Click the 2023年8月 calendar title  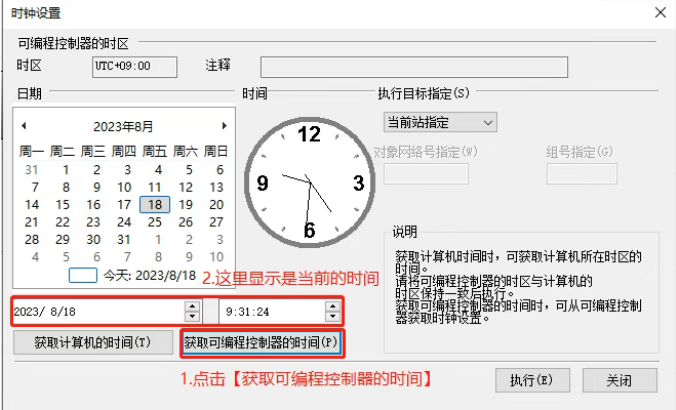pyautogui.click(x=124, y=127)
